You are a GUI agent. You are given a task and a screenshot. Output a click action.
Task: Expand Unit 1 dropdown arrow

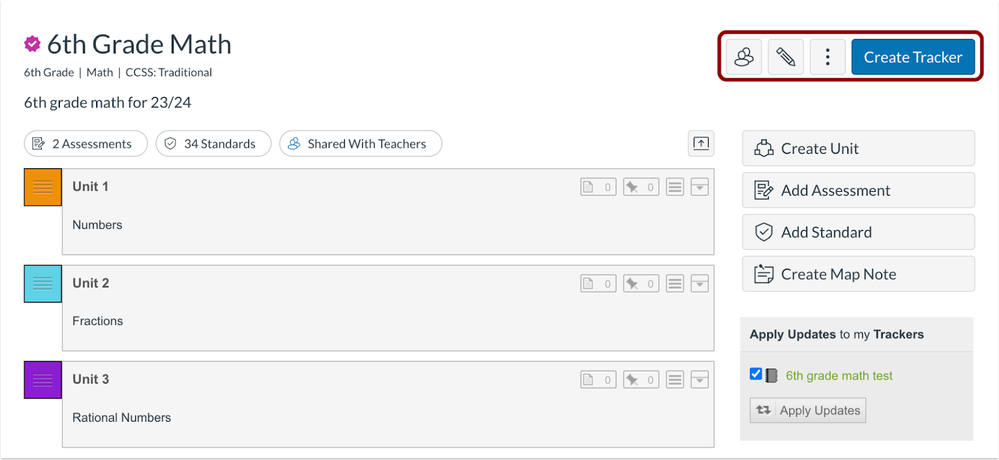pyautogui.click(x=700, y=187)
